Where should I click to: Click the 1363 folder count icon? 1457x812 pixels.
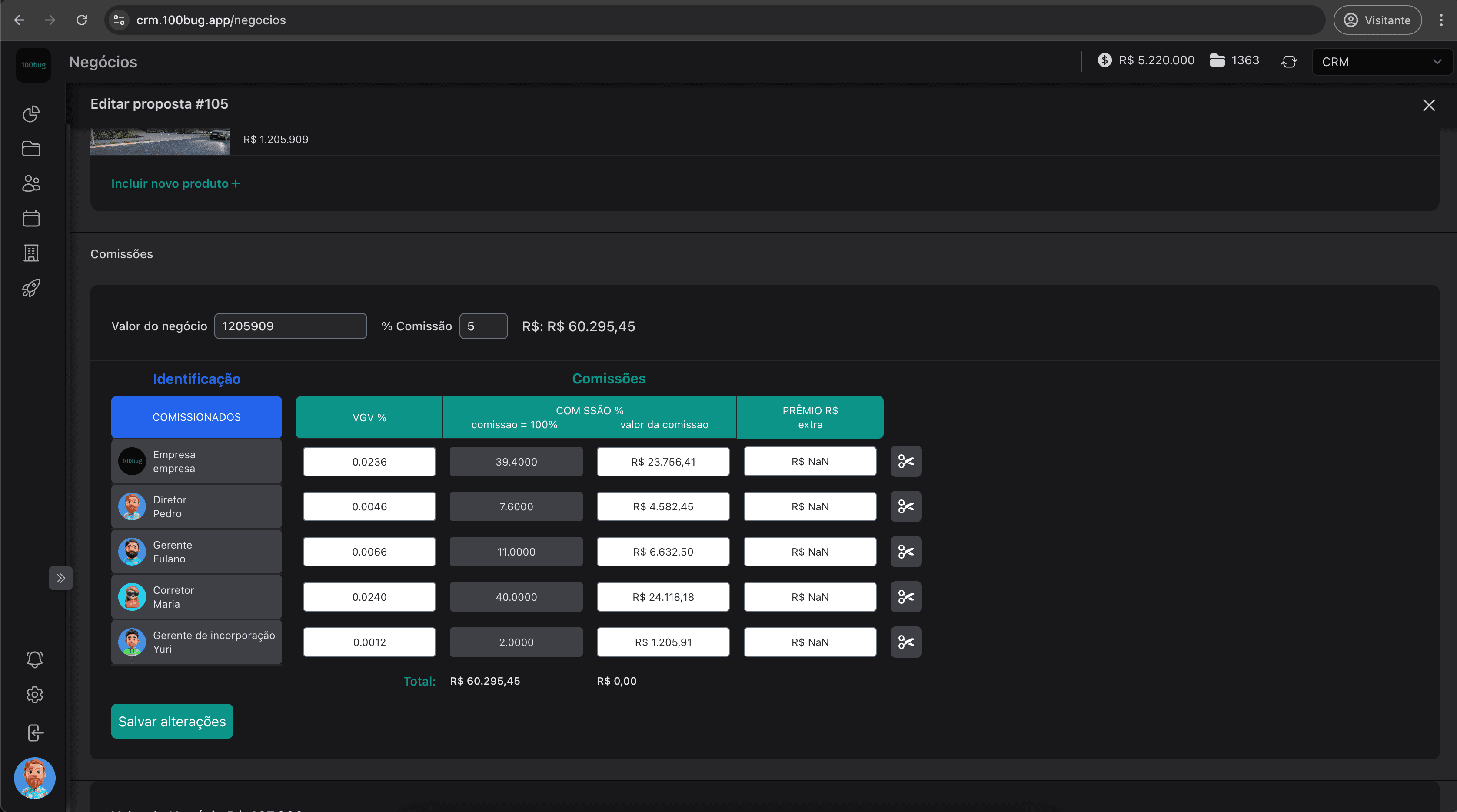[x=1217, y=60]
